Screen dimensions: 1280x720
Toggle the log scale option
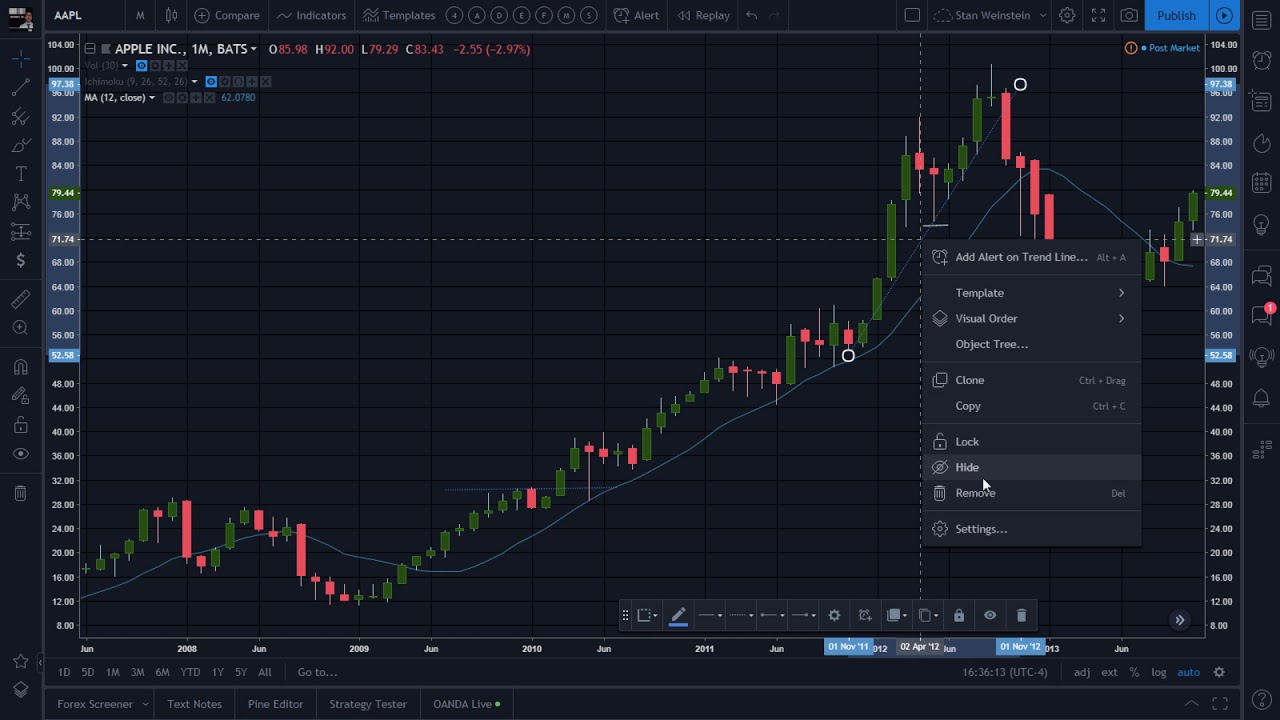(1158, 672)
